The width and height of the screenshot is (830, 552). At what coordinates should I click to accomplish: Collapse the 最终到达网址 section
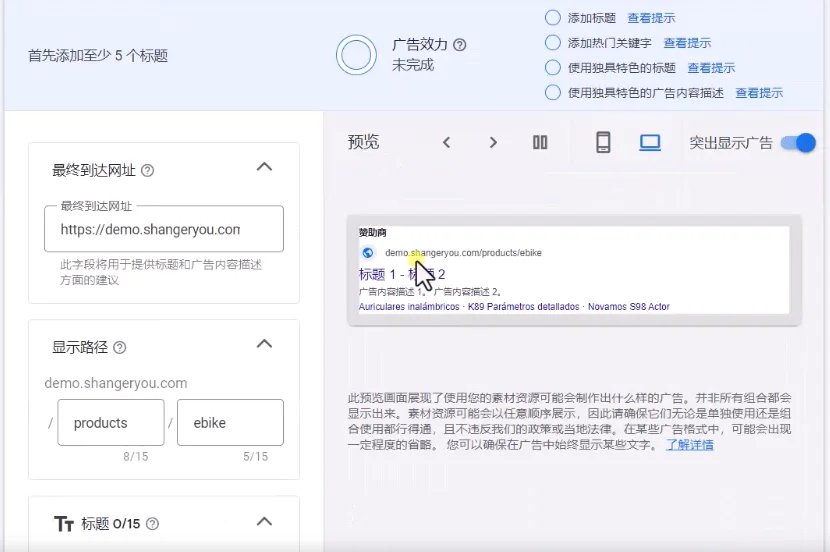coord(264,167)
